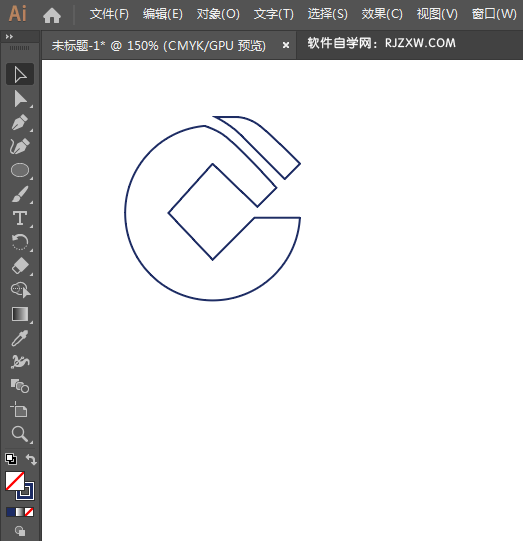The height and width of the screenshot is (541, 523).
Task: Select the Zoom magnifier tool
Action: tap(20, 434)
